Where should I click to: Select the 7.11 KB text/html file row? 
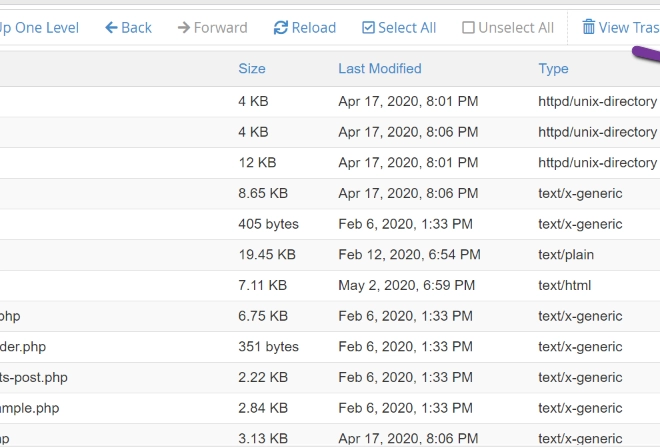pos(330,285)
